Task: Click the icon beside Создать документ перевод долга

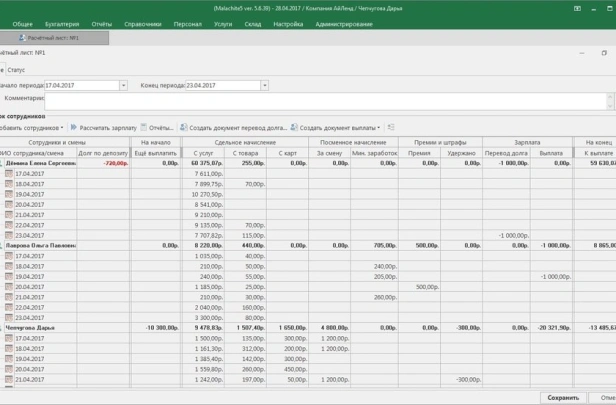Action: click(184, 128)
